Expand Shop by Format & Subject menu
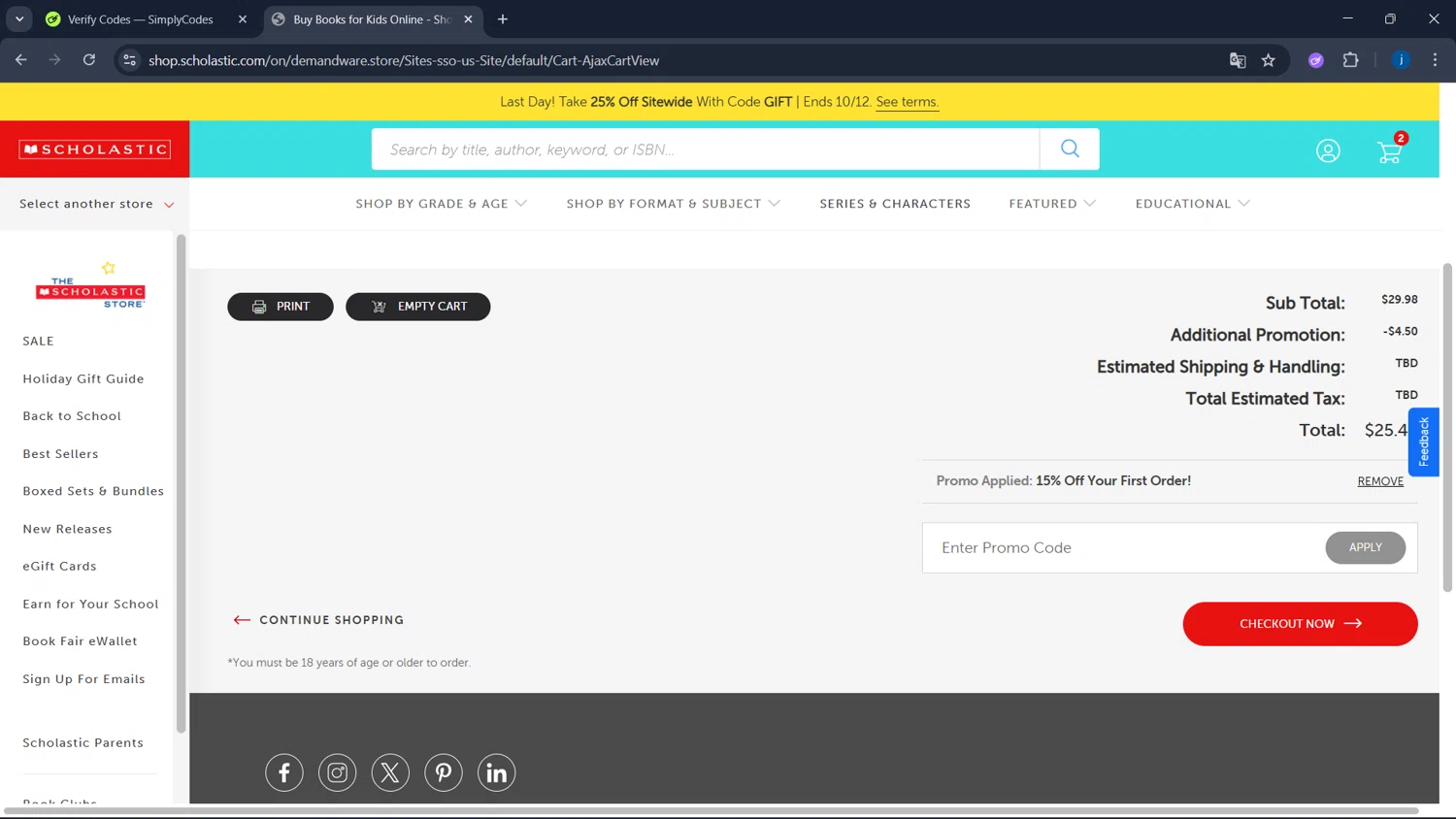Viewport: 1456px width, 819px height. pos(674,204)
